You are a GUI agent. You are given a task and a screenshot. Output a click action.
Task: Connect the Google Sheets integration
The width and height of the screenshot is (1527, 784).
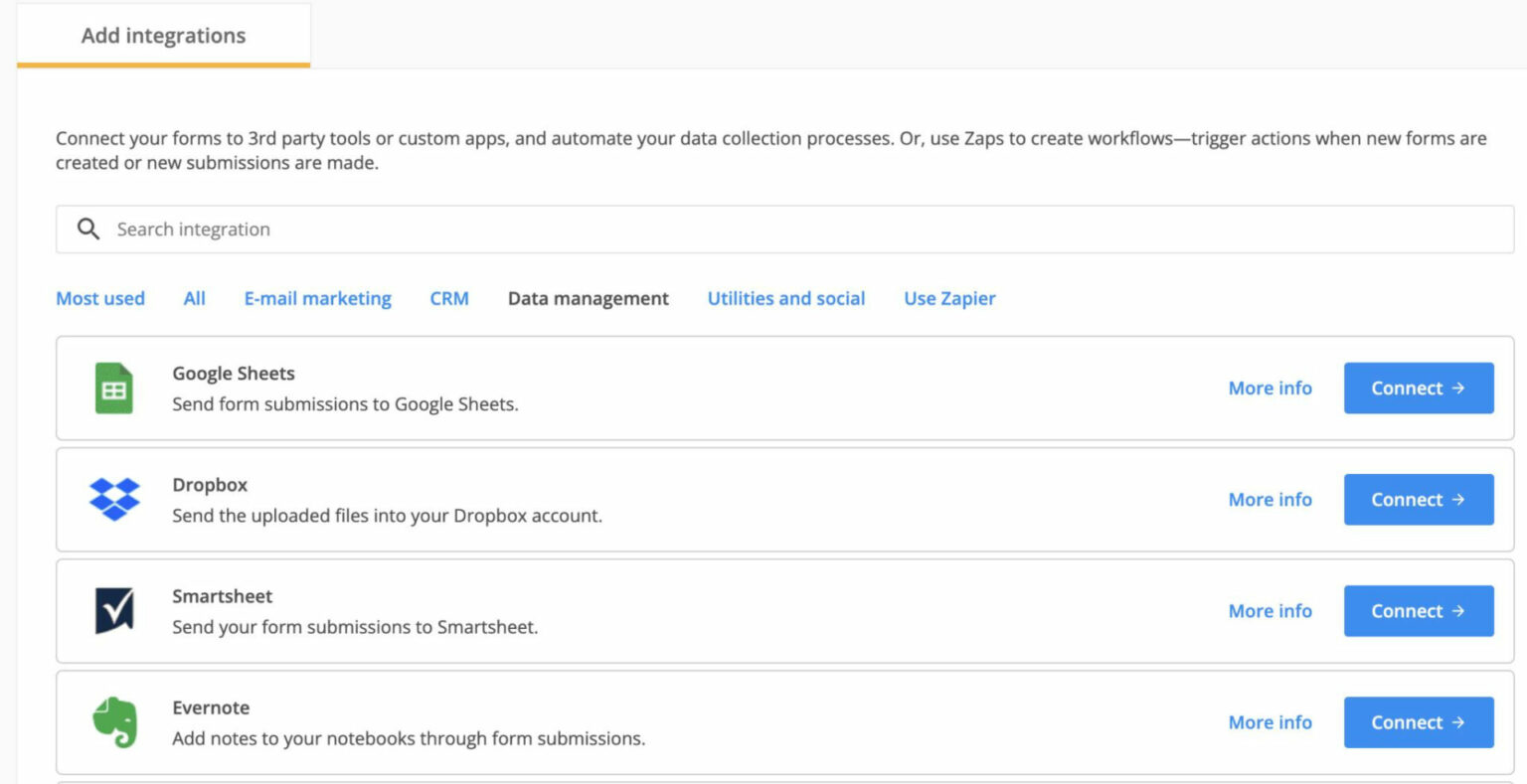coord(1418,389)
